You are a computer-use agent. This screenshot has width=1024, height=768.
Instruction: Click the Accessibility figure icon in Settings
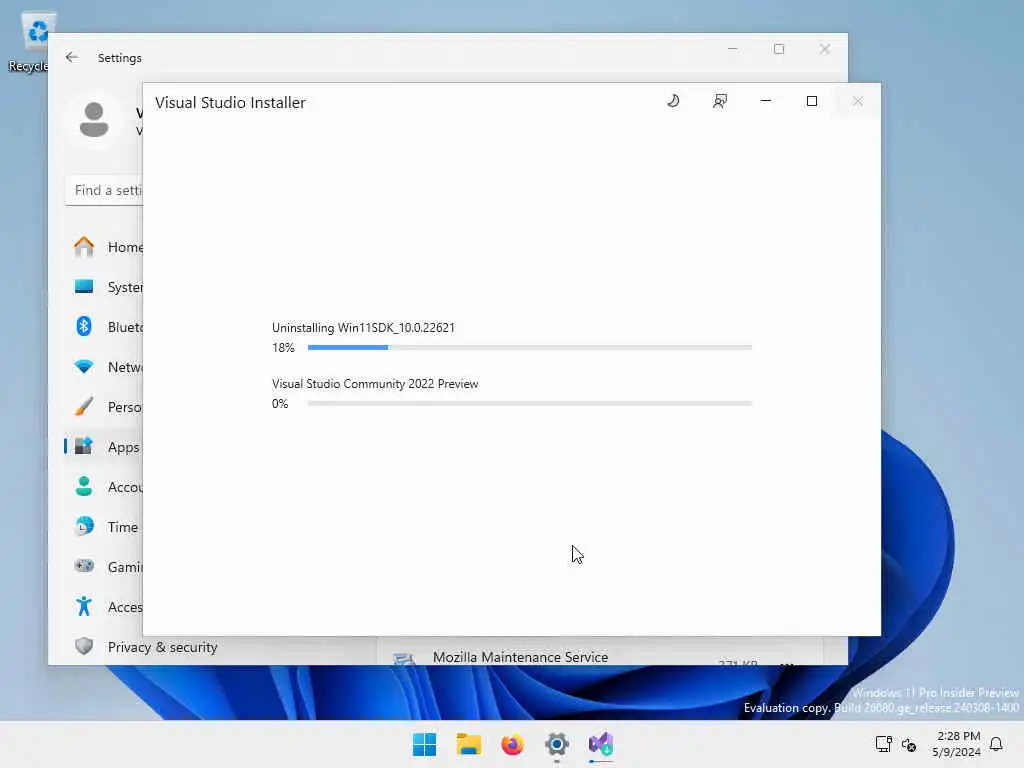[x=84, y=606]
